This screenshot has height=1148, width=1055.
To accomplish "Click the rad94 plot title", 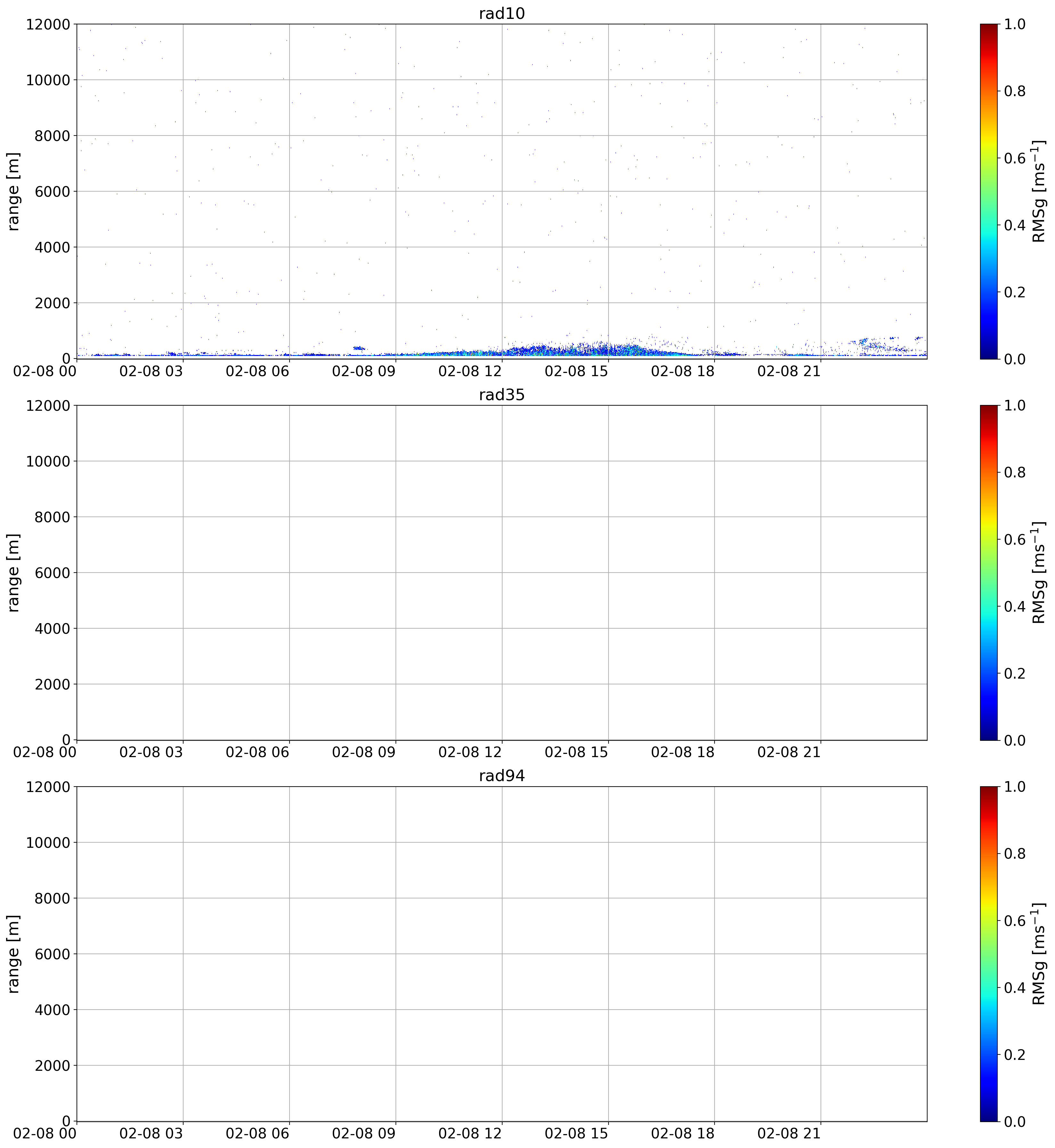I will click(x=501, y=776).
